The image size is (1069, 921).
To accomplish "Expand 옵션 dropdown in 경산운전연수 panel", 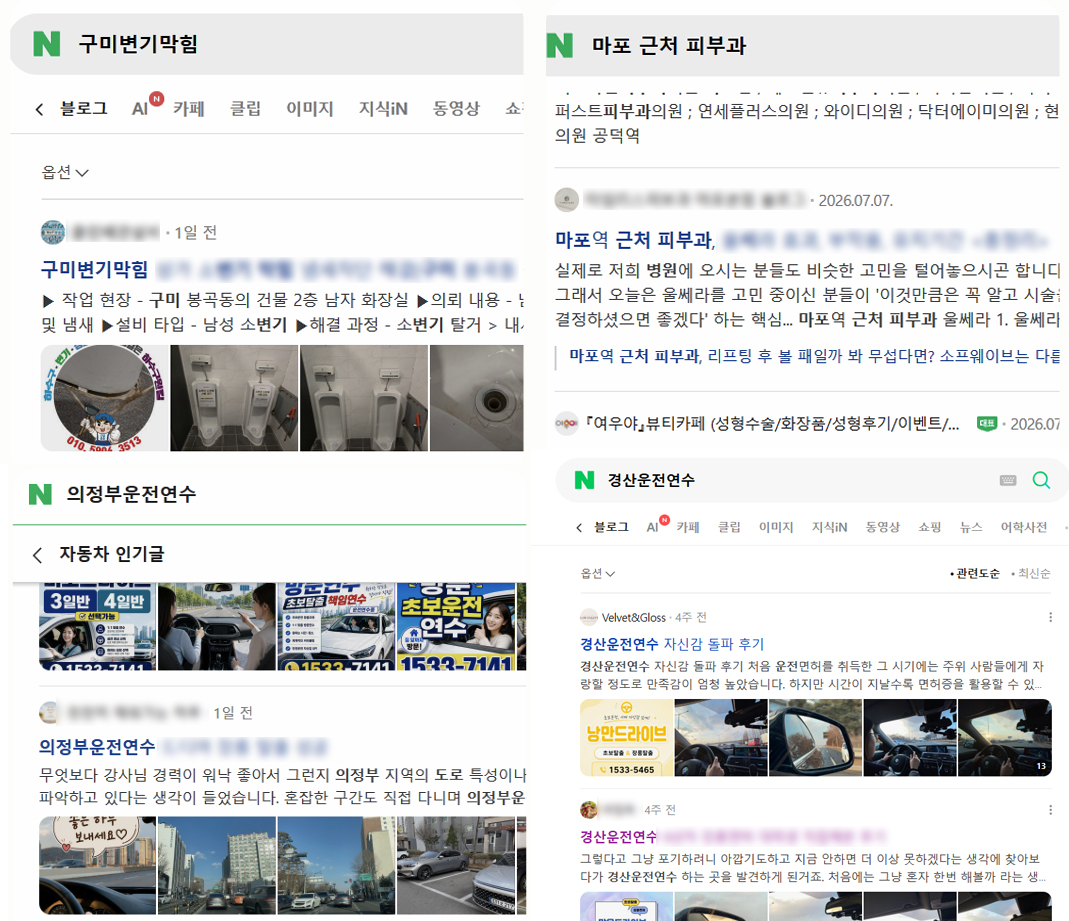I will pyautogui.click(x=597, y=573).
